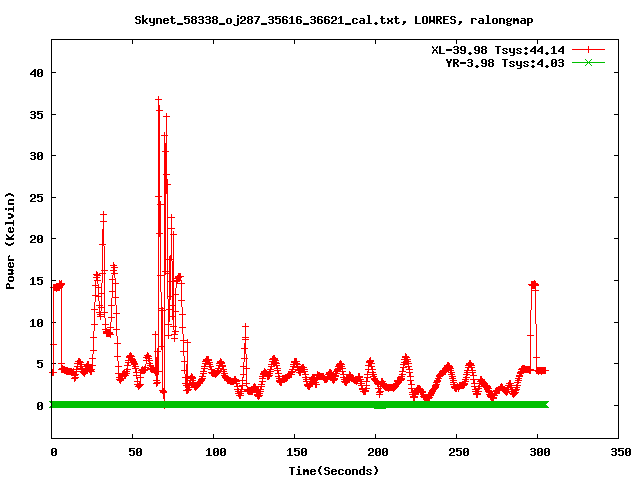Click the green legend line sample
This screenshot has width=640, height=480.
click(x=588, y=62)
